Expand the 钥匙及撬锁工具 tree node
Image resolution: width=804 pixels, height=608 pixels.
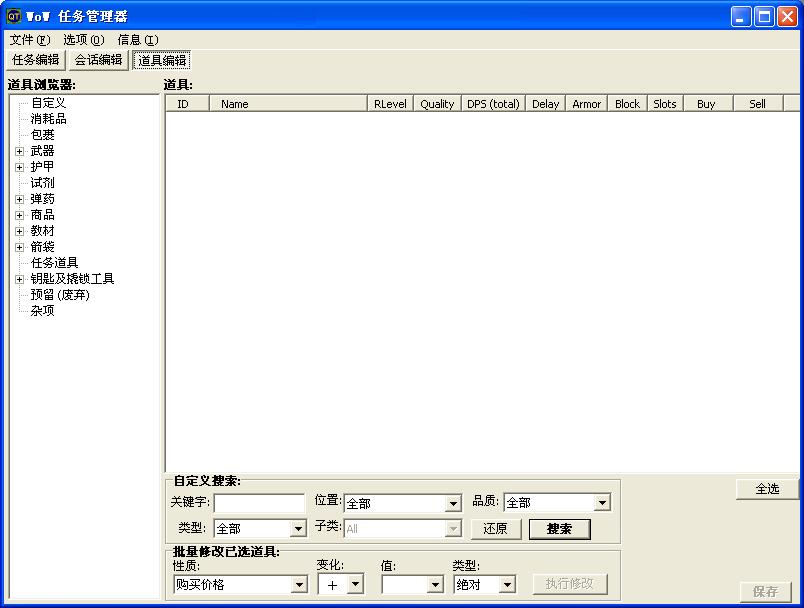tap(19, 279)
